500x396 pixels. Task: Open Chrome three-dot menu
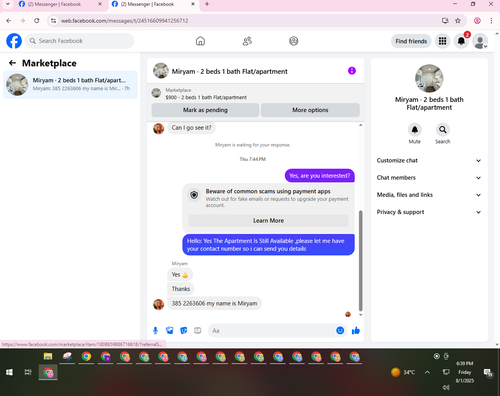[491, 21]
